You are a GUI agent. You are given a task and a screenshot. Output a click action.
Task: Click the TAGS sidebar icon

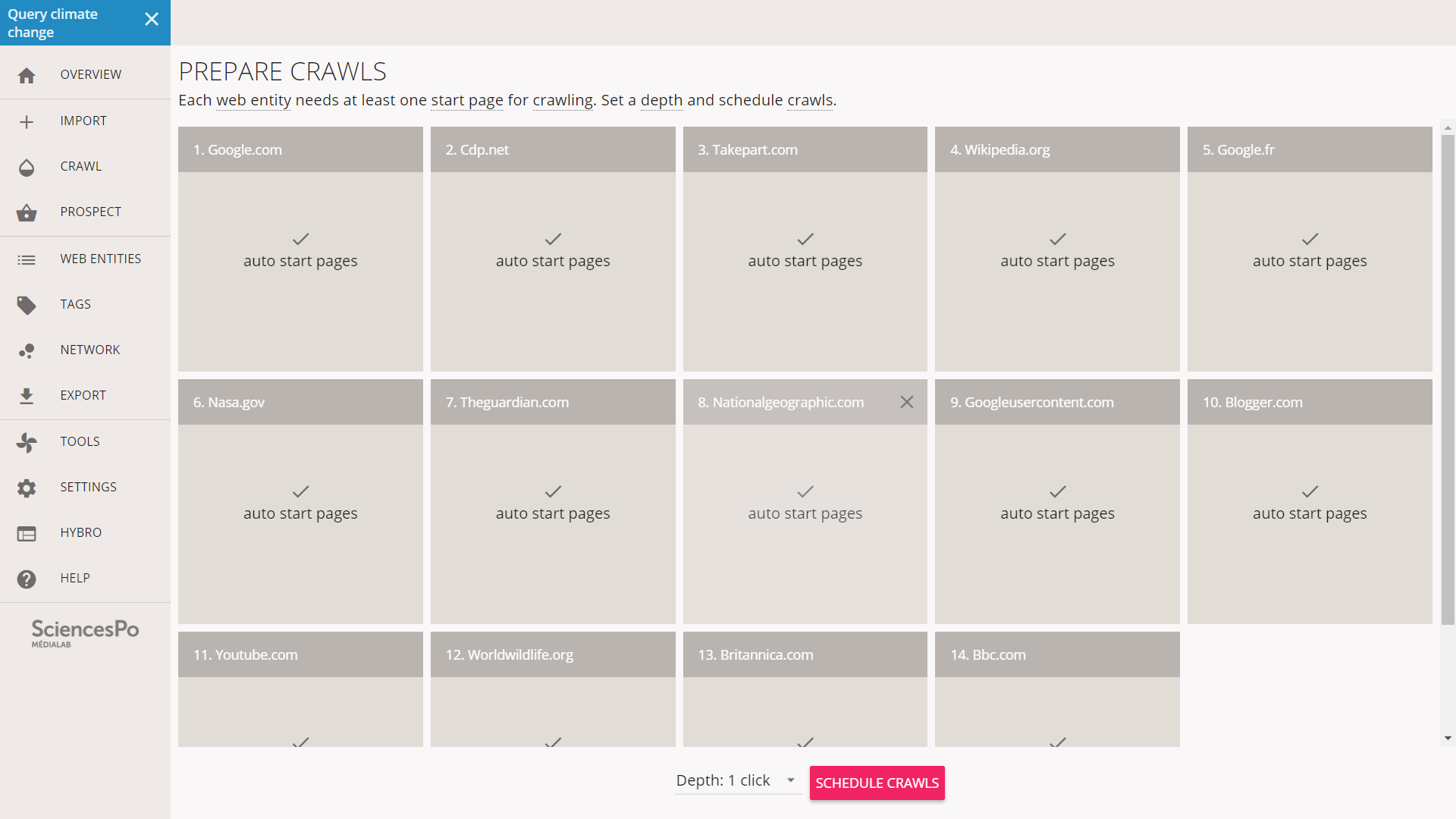[27, 304]
